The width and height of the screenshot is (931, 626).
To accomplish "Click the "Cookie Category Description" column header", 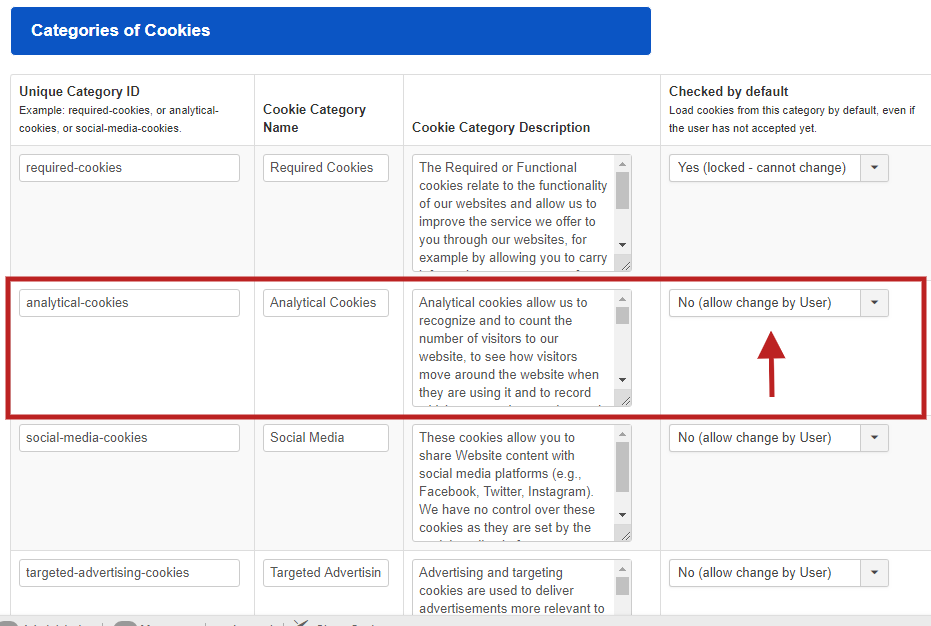I will (501, 128).
